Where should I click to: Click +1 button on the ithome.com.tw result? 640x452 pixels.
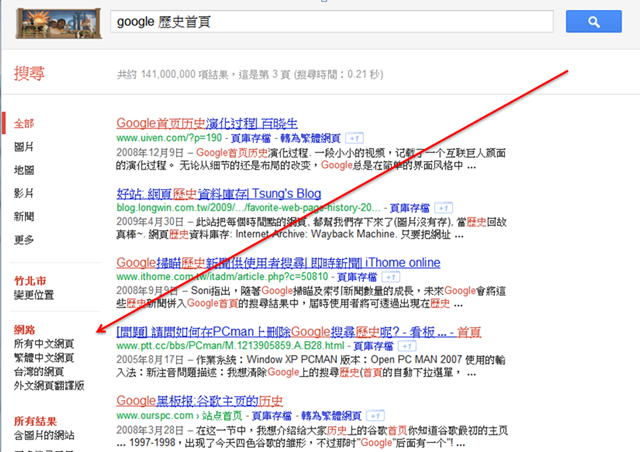coord(391,277)
